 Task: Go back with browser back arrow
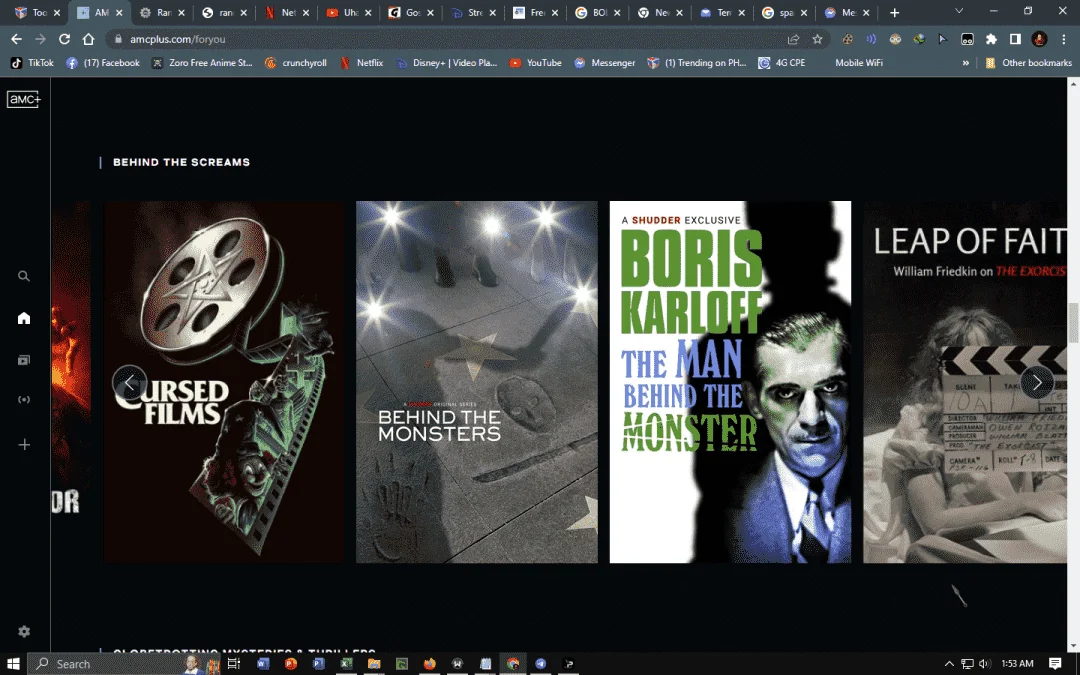click(17, 39)
